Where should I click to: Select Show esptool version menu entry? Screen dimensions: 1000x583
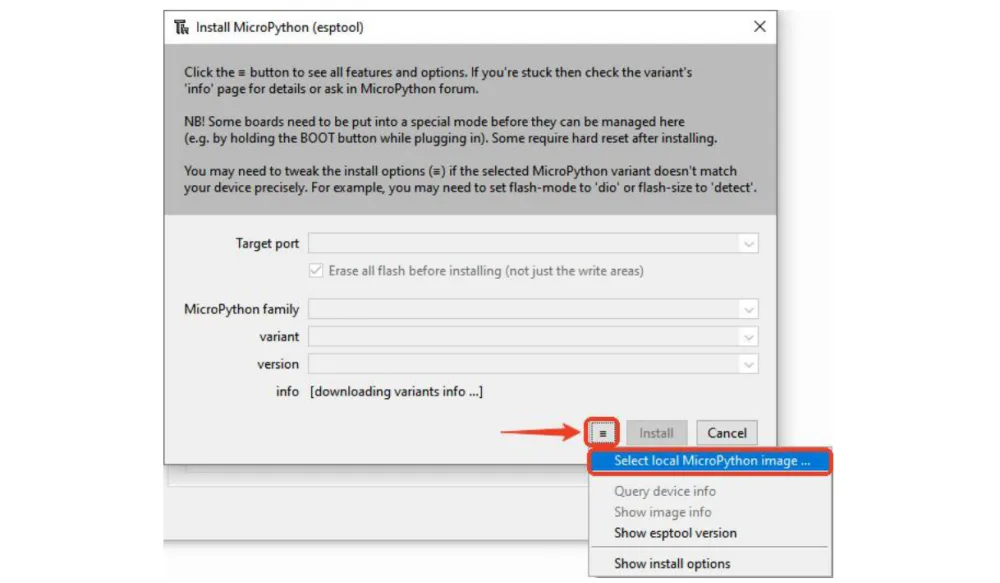(710, 533)
